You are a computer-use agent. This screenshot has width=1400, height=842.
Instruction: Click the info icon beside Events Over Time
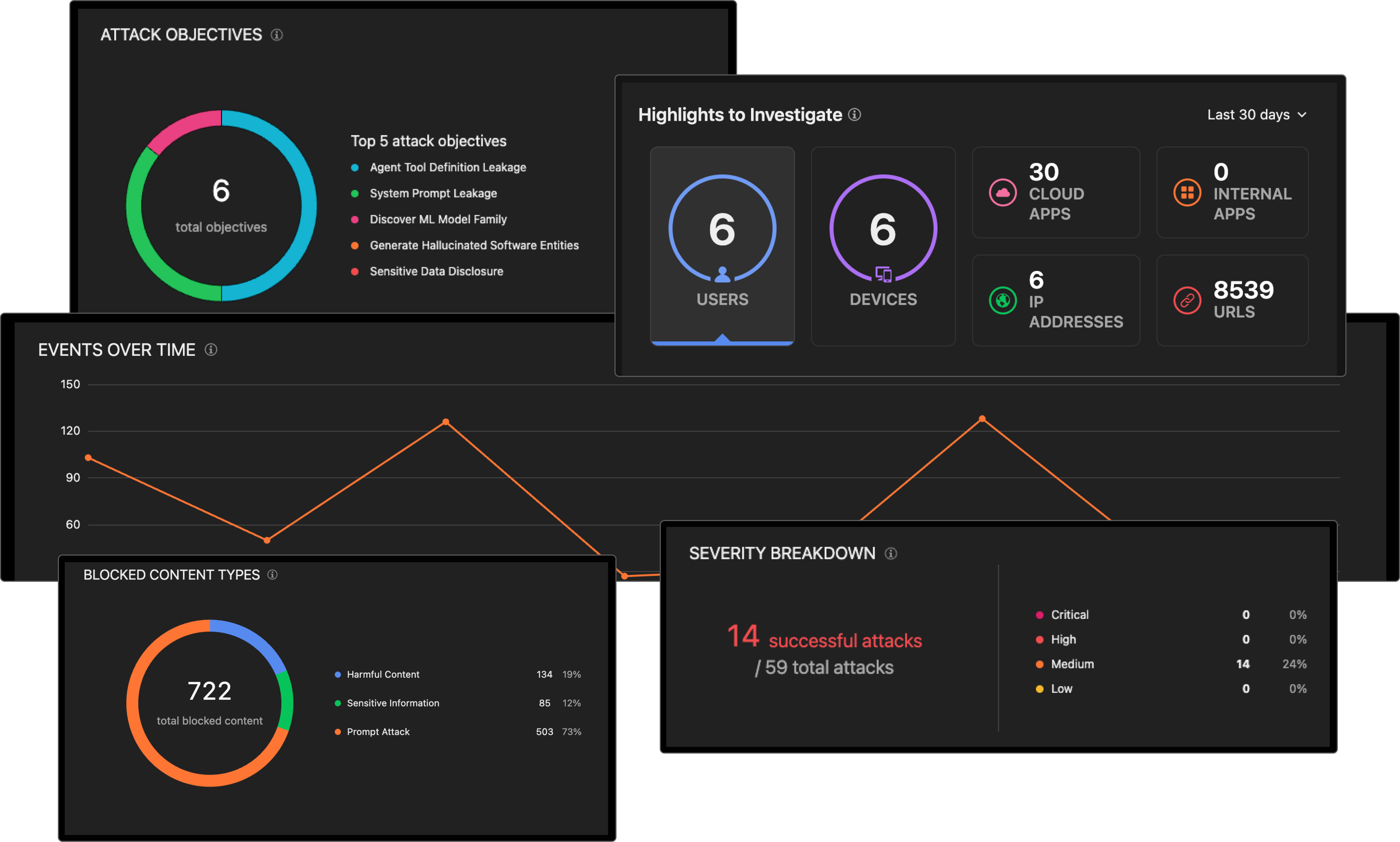coord(211,350)
